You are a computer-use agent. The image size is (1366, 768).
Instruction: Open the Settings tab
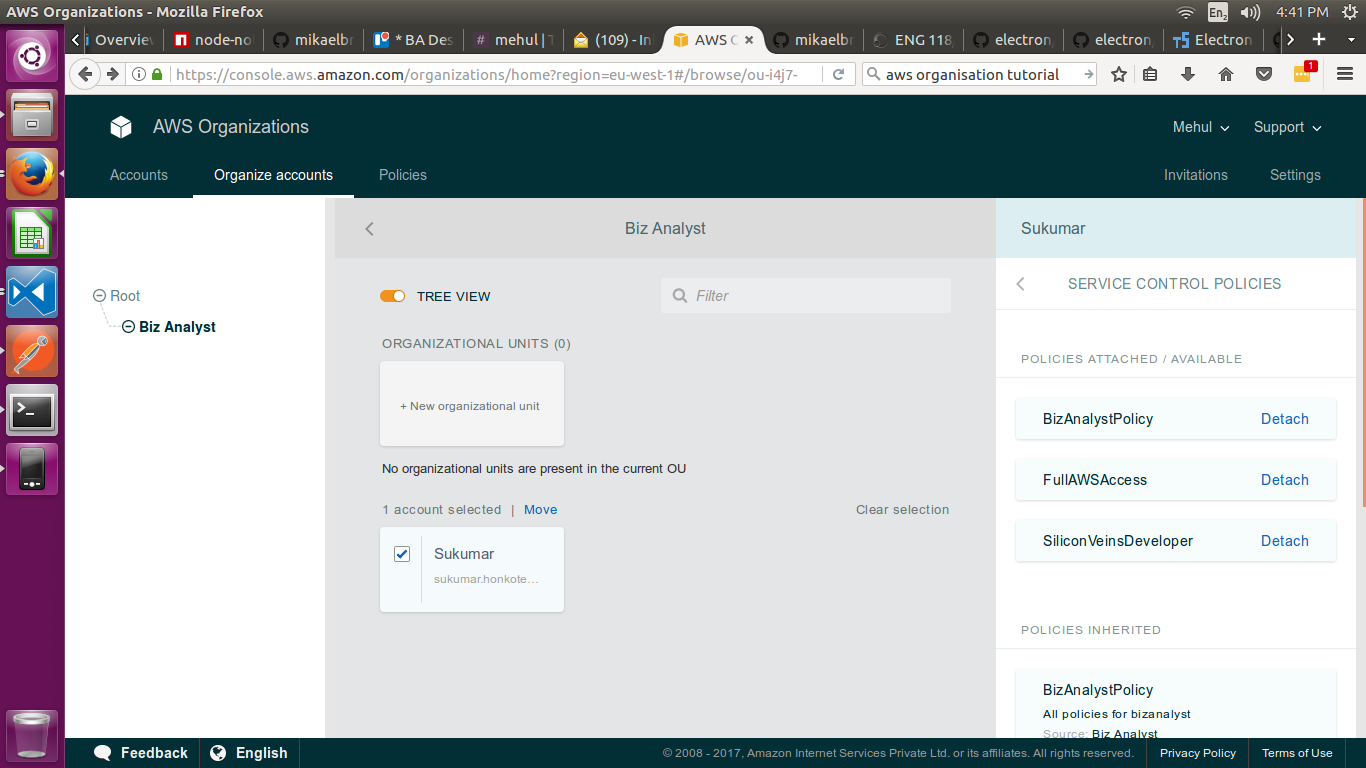(x=1295, y=175)
